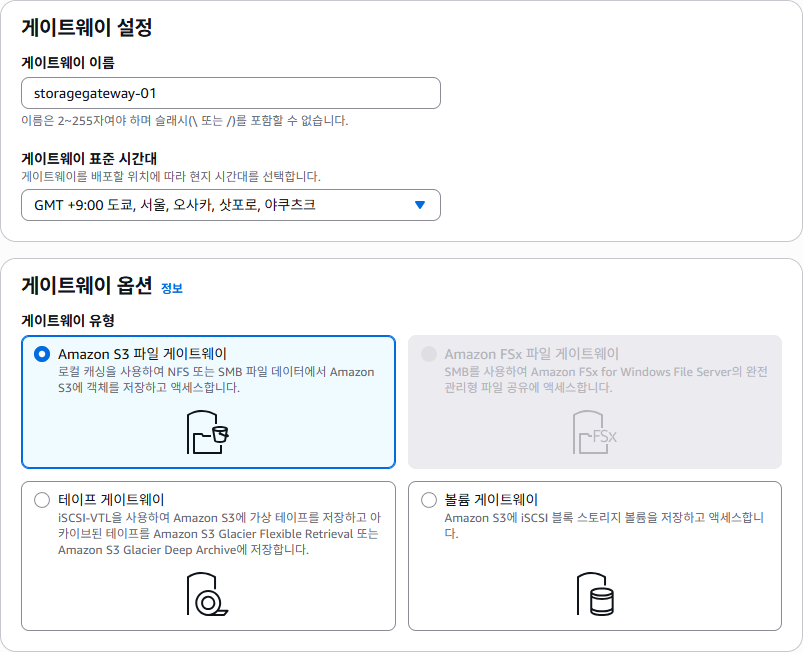The width and height of the screenshot is (803, 652).
Task: Click the 게이트웨이 이름 label
Action: point(68,62)
